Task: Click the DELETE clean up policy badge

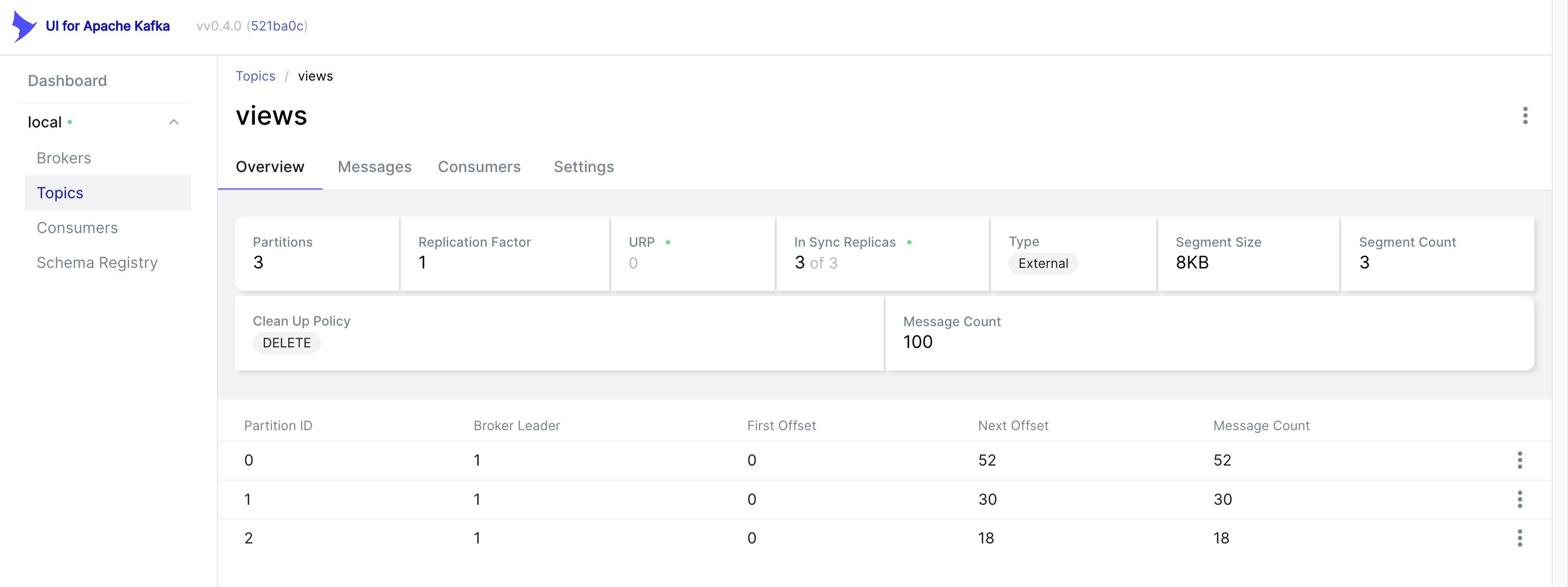Action: click(286, 343)
